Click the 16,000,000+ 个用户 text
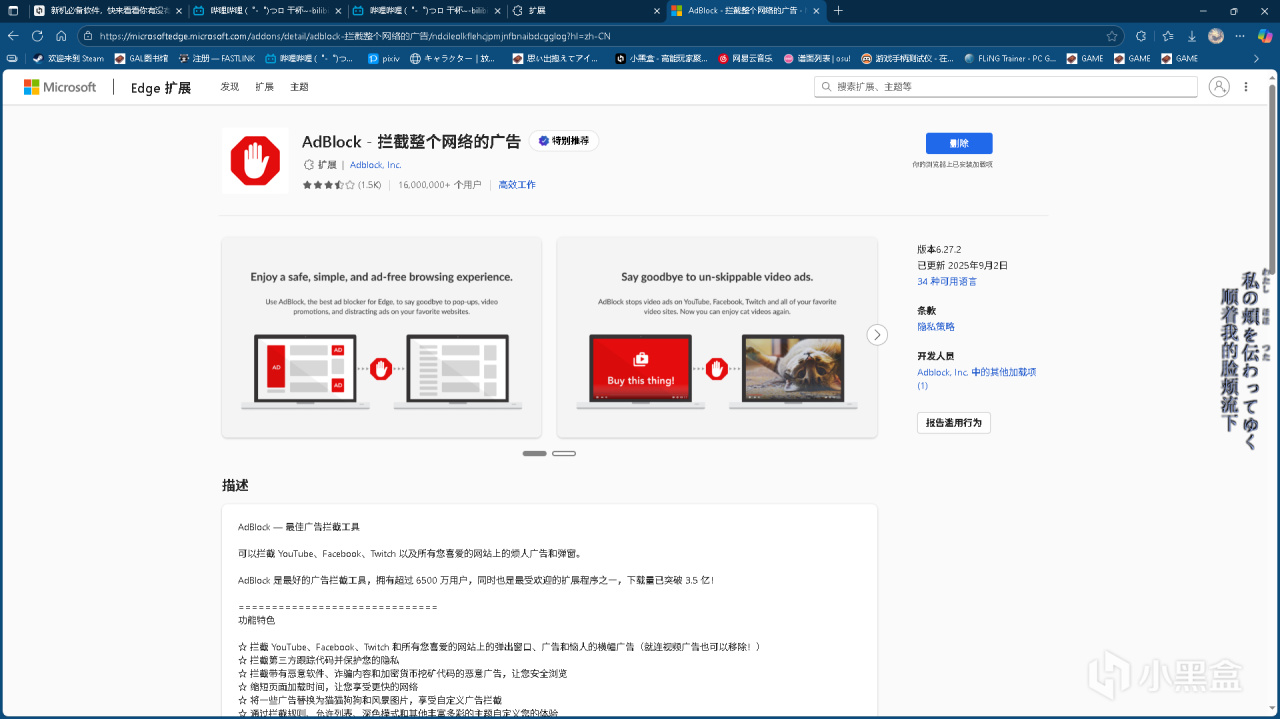Screen dimensions: 1280x719 coord(440,185)
